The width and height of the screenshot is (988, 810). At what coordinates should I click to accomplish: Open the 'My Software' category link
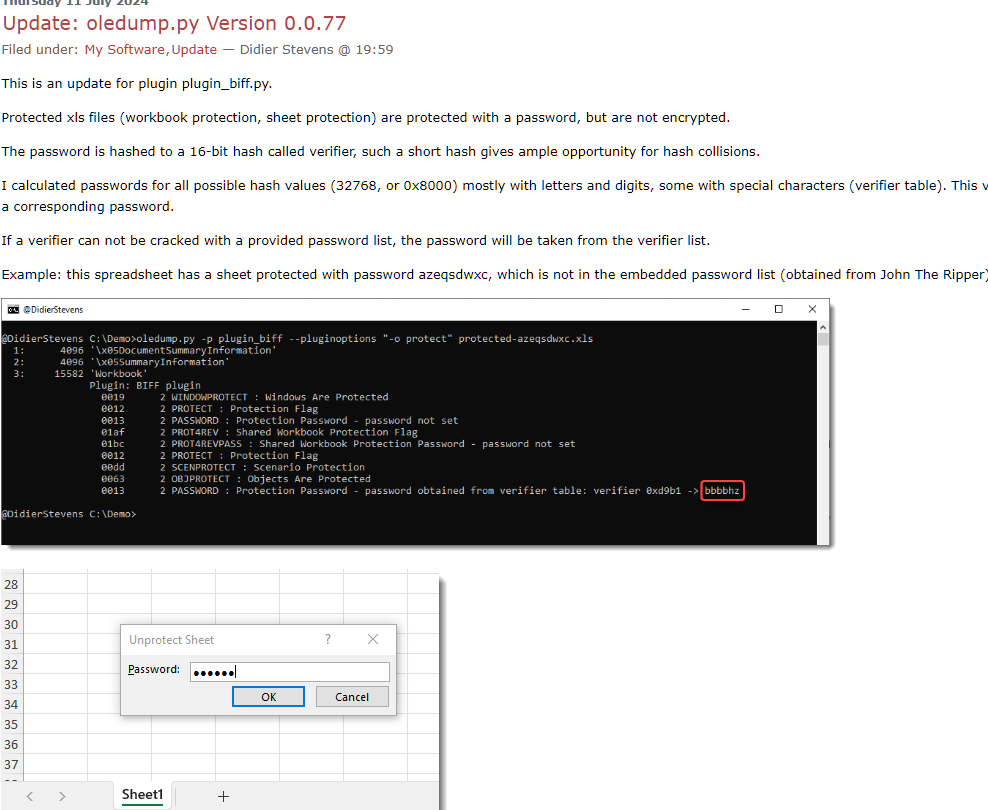click(x=124, y=49)
